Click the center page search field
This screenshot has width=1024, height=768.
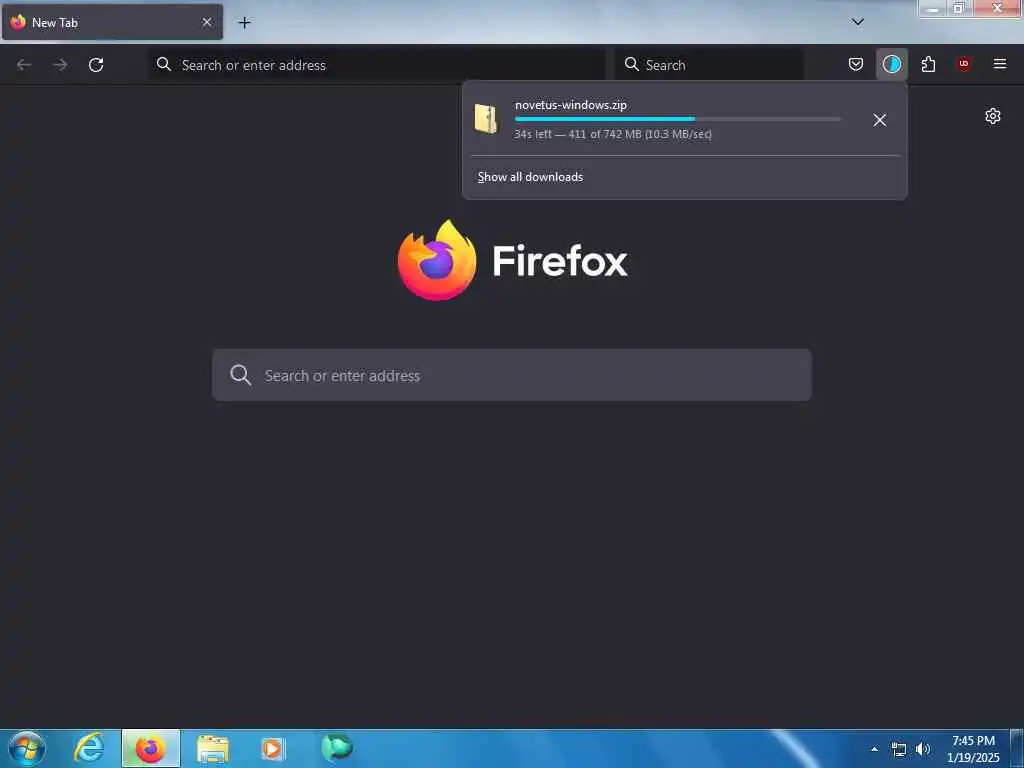(512, 375)
